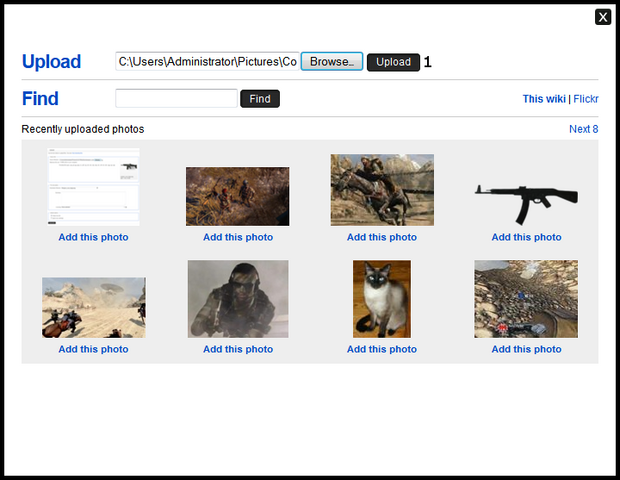The height and width of the screenshot is (480, 620).
Task: Select the upload form screenshot thumbnail
Action: click(x=93, y=187)
